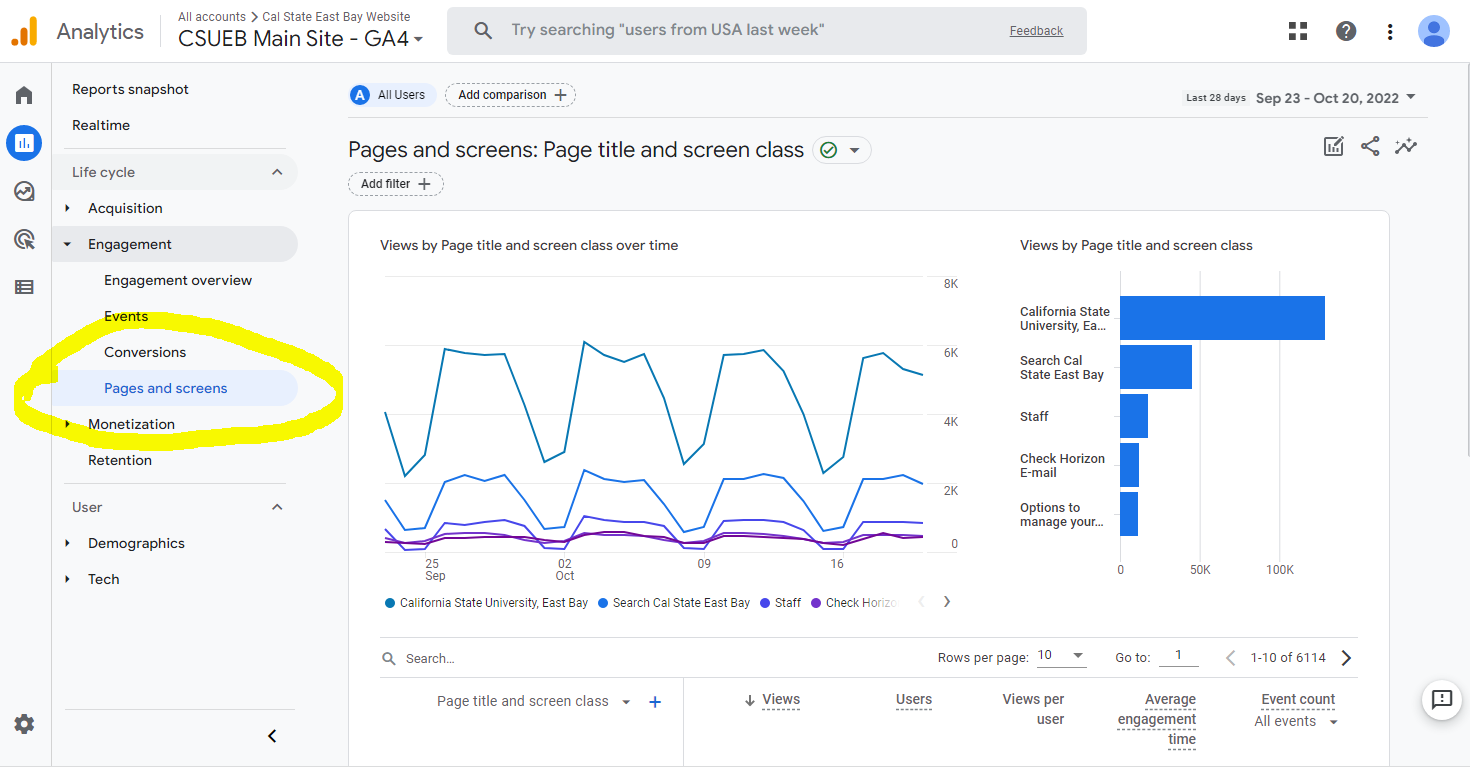Open report status check mark dropdown

click(841, 150)
